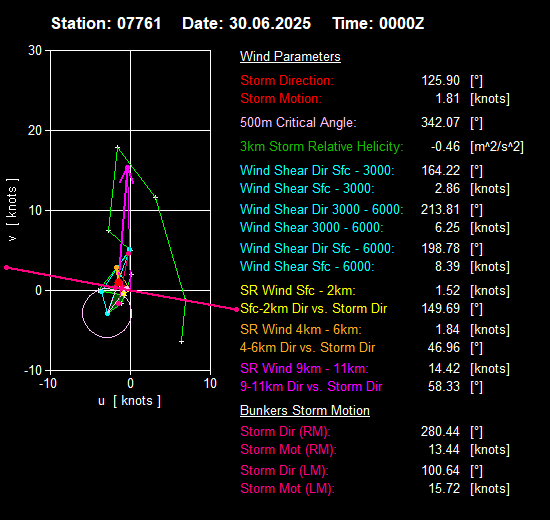Image resolution: width=550 pixels, height=520 pixels.
Task: Select the 3km Storm Relative Helicity label
Action: tap(322, 146)
